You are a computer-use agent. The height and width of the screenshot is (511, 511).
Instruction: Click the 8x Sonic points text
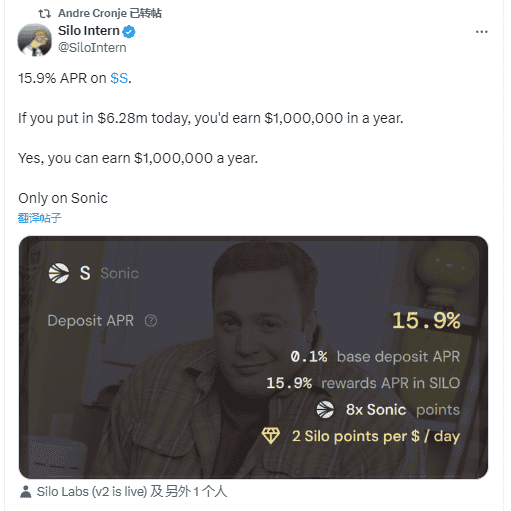403,410
